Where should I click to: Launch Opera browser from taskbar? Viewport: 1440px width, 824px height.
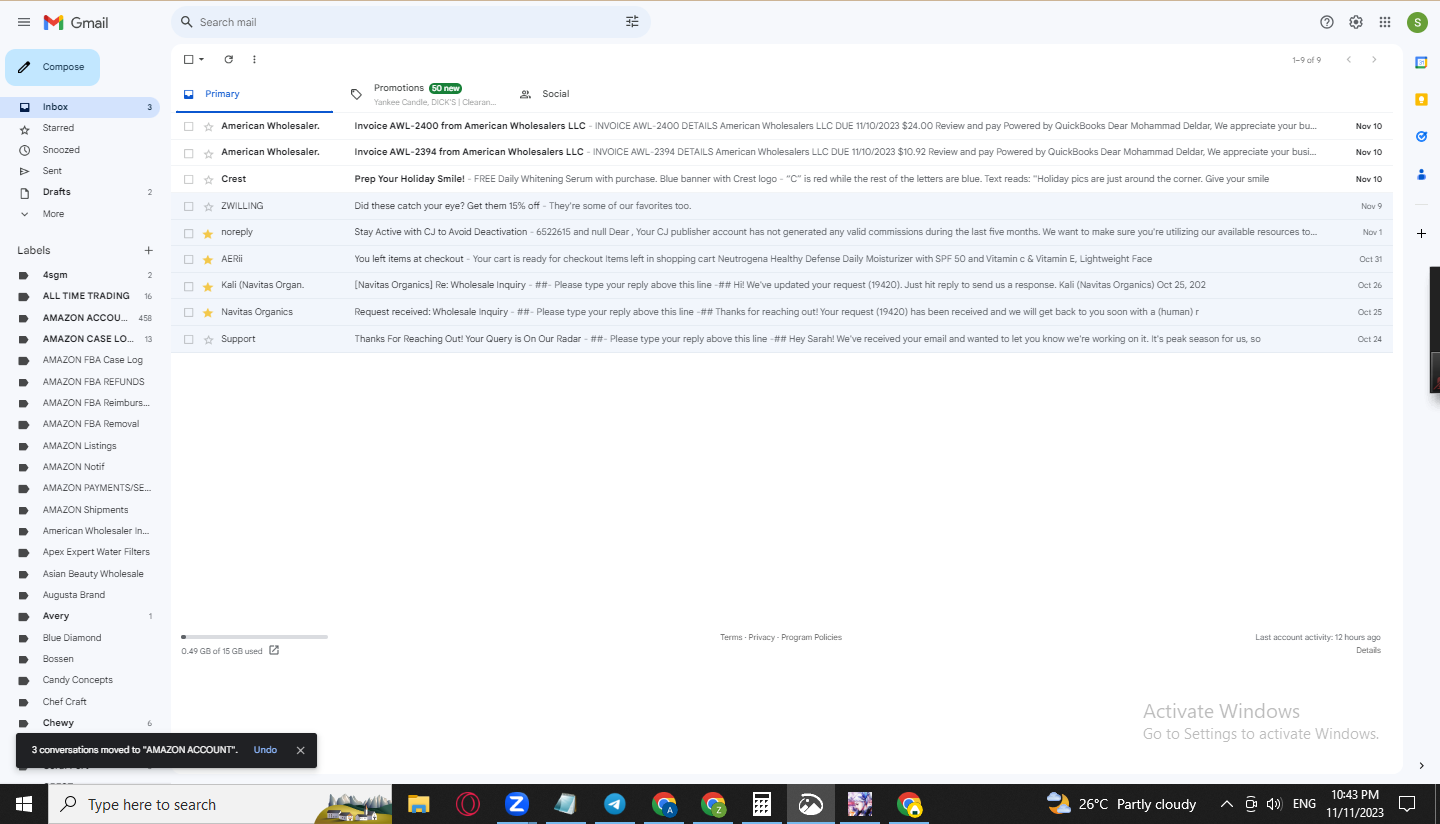(x=467, y=804)
